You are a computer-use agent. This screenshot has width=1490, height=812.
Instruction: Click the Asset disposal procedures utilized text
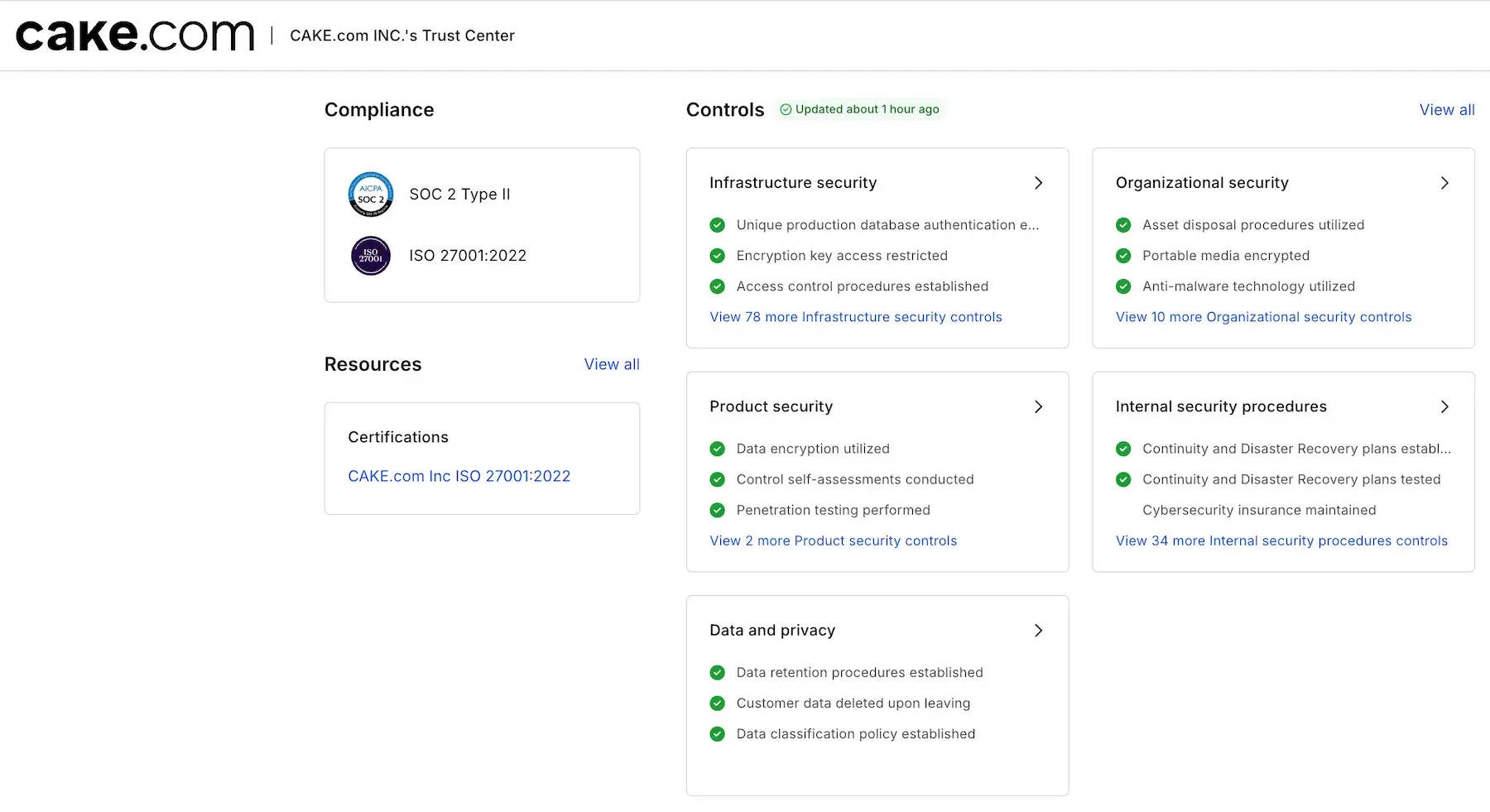pyautogui.click(x=1253, y=225)
